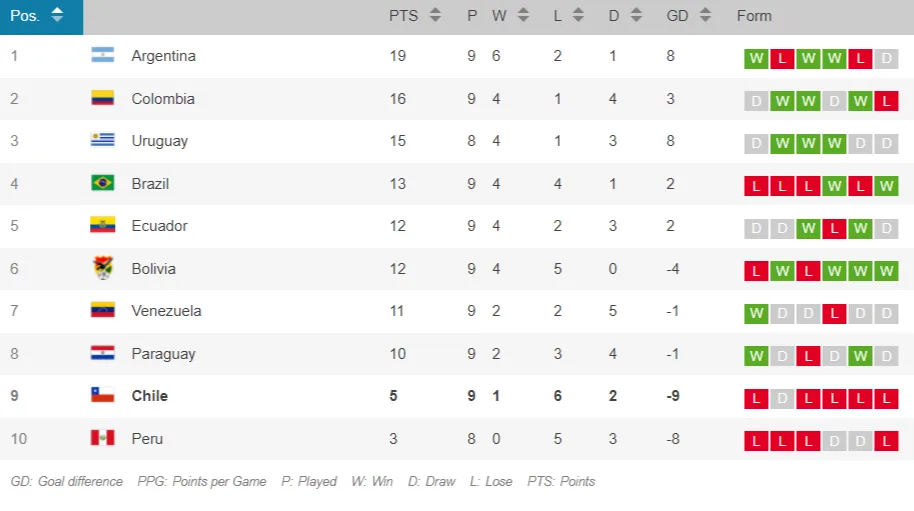The height and width of the screenshot is (511, 914).
Task: Click the Form column header
Action: (x=754, y=16)
